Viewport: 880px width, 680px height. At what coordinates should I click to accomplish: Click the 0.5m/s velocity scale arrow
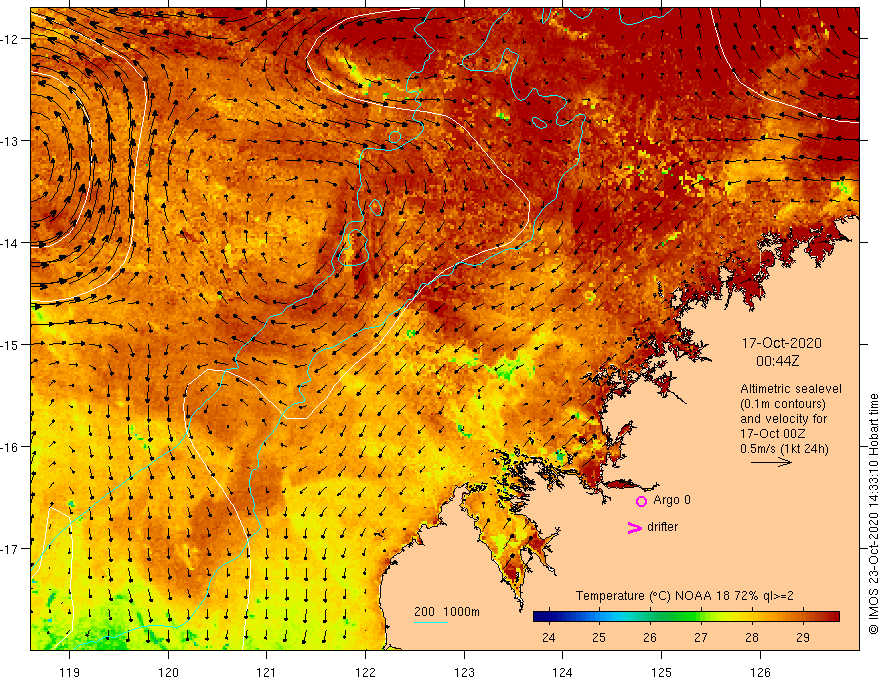point(771,462)
